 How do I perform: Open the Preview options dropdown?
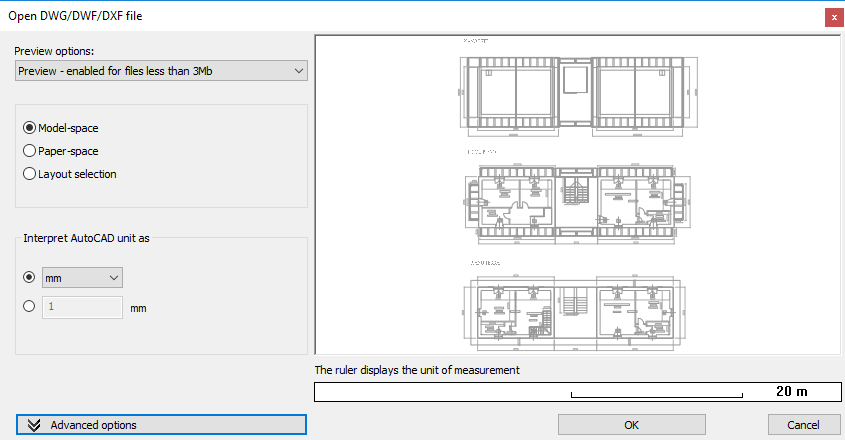[x=161, y=71]
